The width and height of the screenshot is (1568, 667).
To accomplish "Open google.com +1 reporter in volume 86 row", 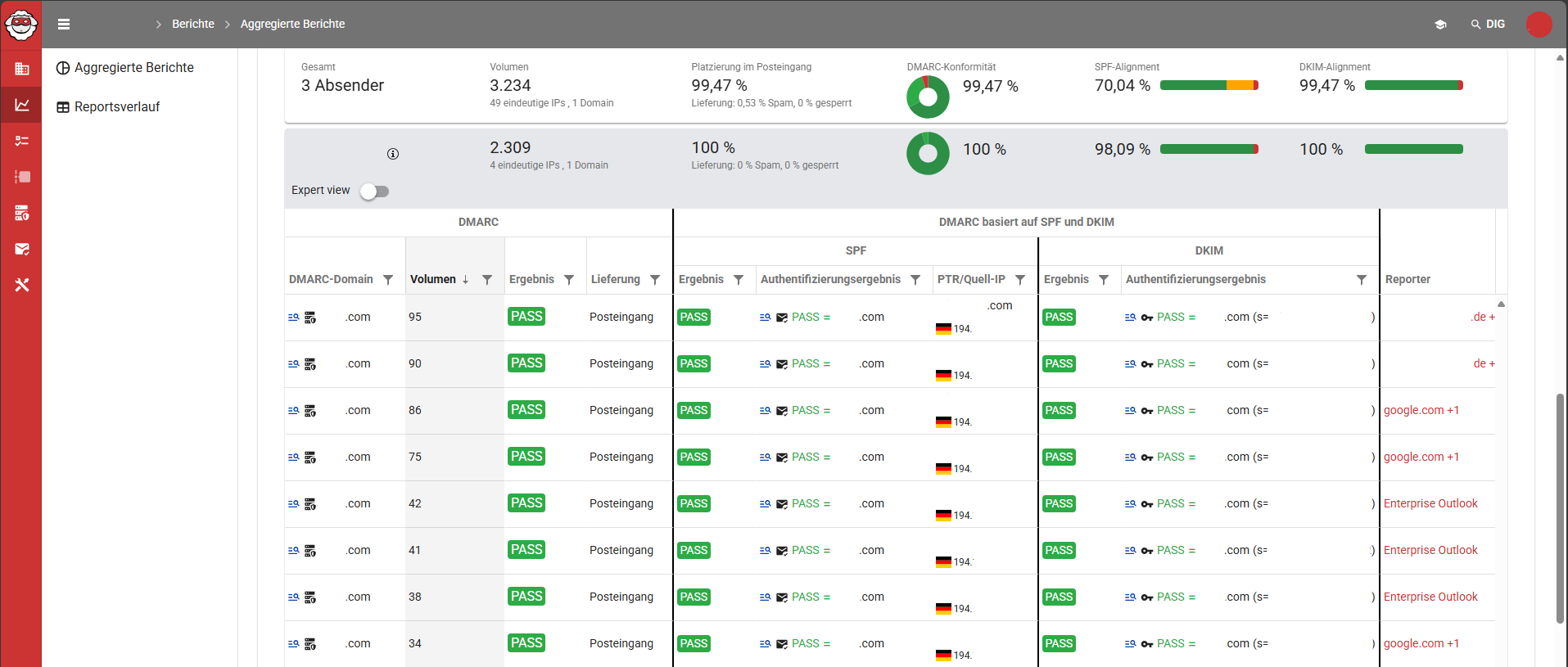I will pyautogui.click(x=1421, y=410).
